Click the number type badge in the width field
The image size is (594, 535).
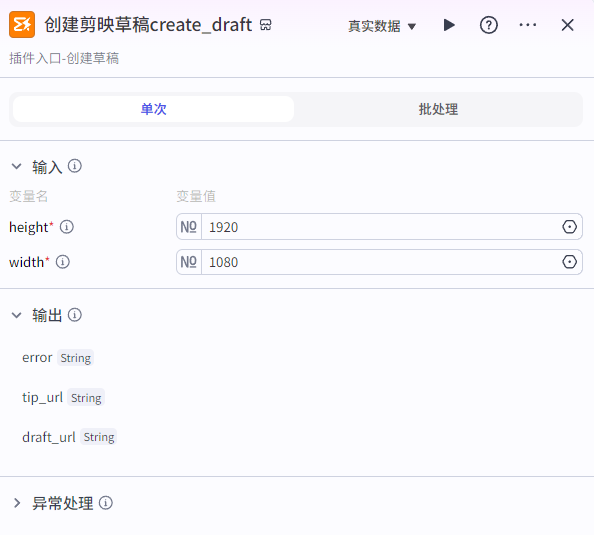coord(189,262)
